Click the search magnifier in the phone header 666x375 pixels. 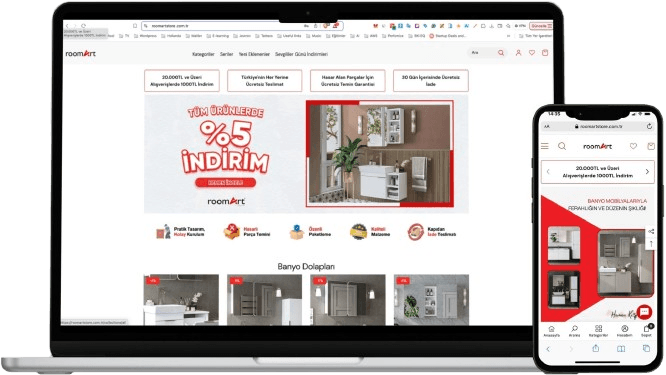[x=562, y=146]
